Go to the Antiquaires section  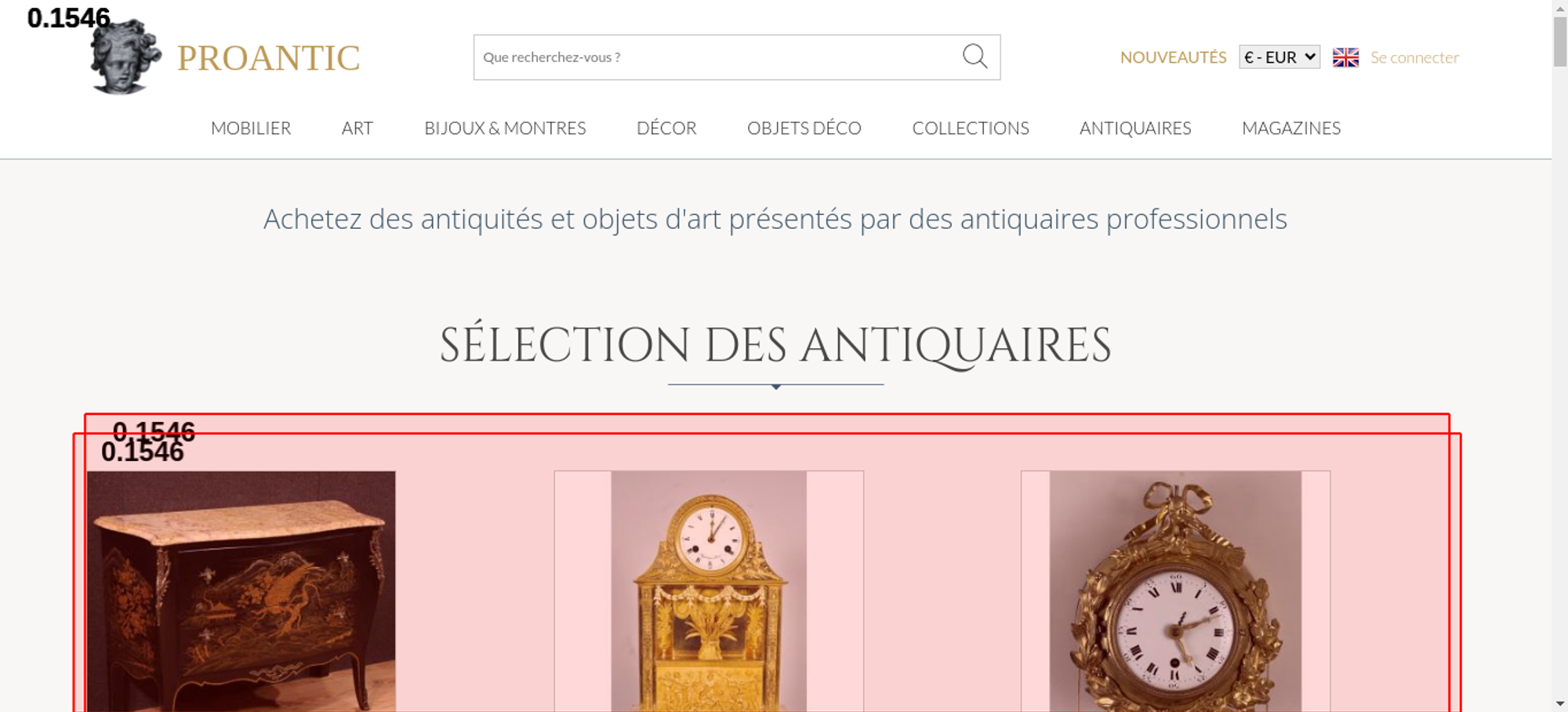pyautogui.click(x=1135, y=128)
